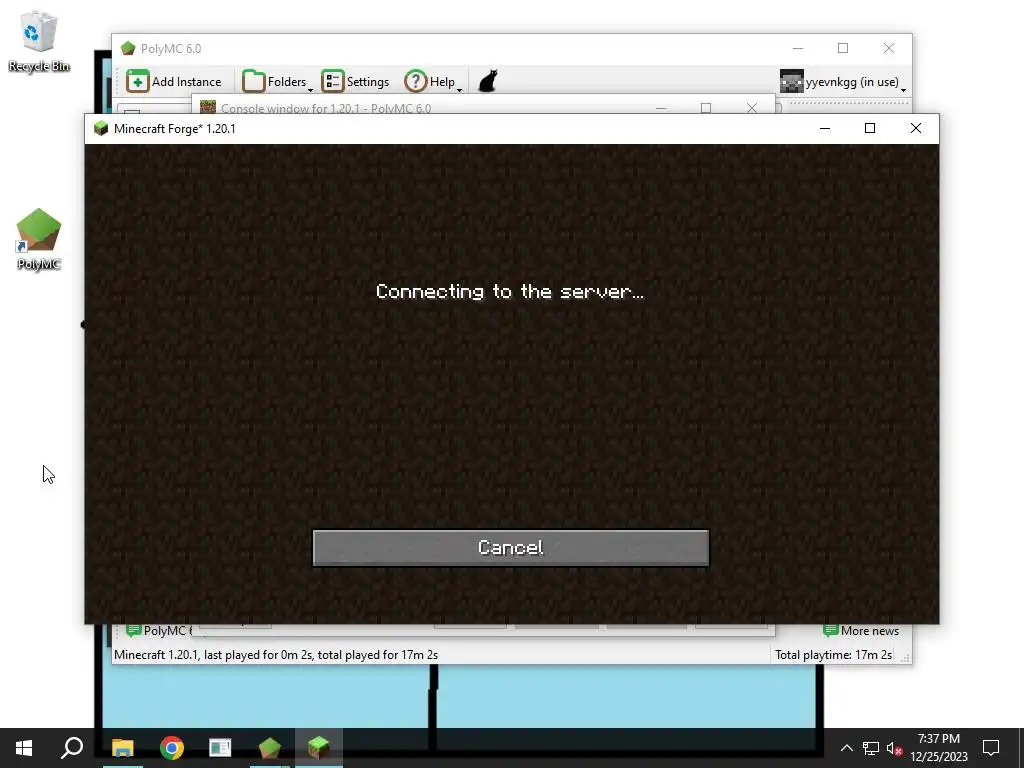Viewport: 1024px width, 768px height.
Task: Launch Google Chrome from the taskbar
Action: [x=172, y=748]
